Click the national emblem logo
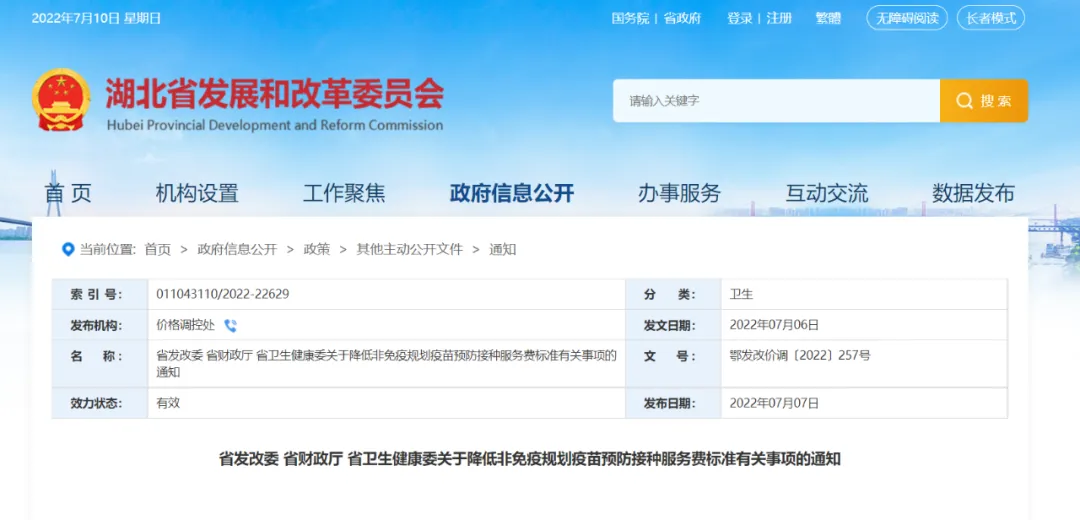This screenshot has height=520, width=1080. pyautogui.click(x=61, y=100)
